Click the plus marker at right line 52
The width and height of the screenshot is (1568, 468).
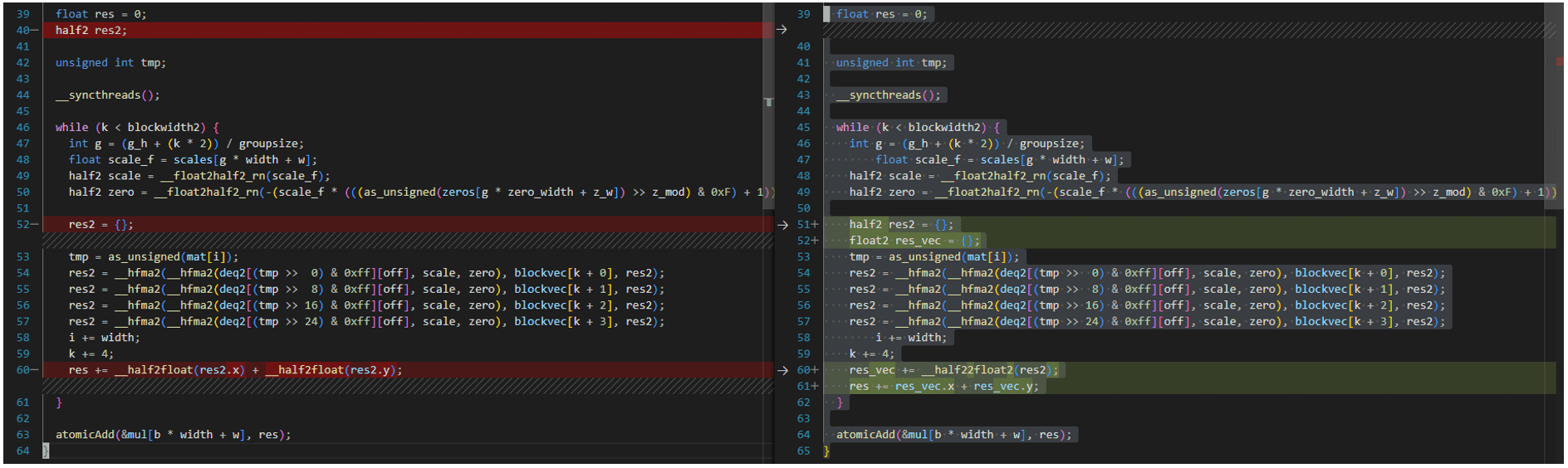coord(815,241)
